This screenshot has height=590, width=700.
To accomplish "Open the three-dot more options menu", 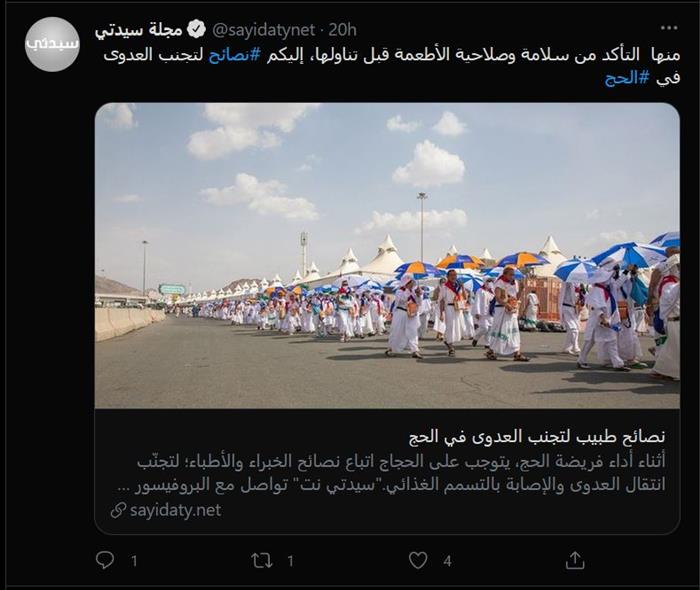I will click(x=669, y=28).
